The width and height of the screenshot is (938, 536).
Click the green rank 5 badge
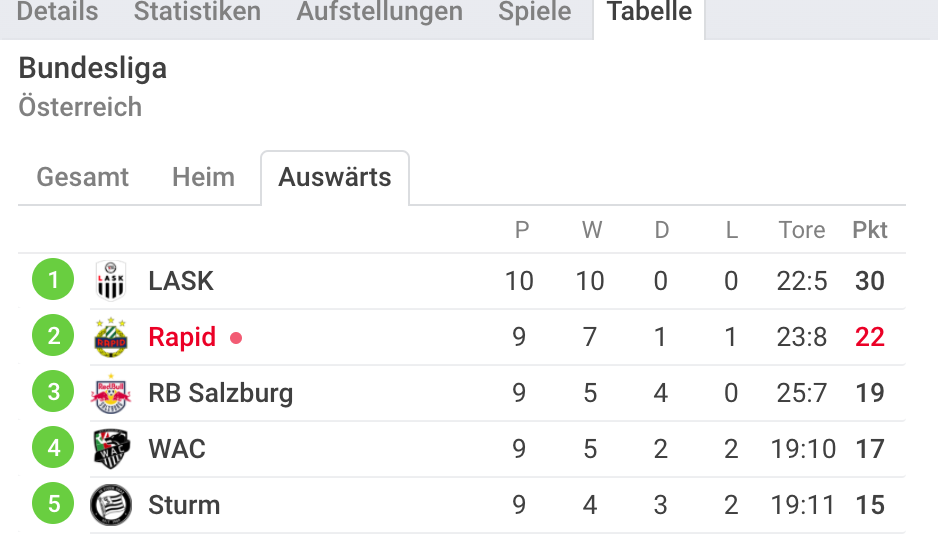click(53, 503)
